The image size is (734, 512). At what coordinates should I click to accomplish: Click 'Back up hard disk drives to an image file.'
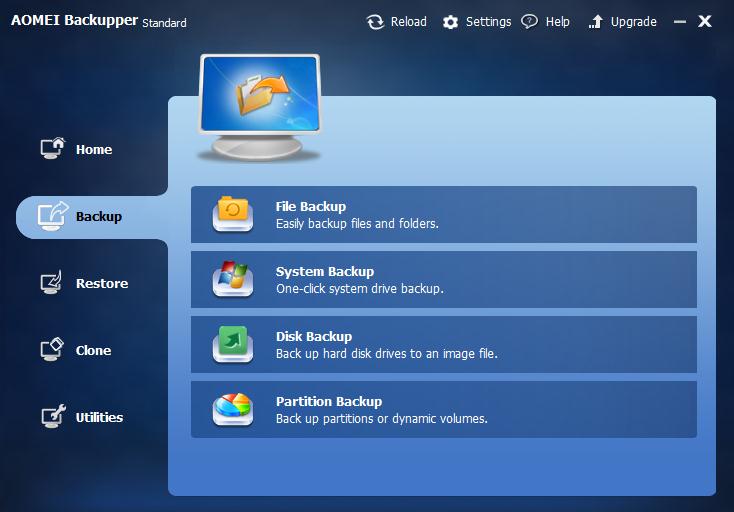click(387, 354)
